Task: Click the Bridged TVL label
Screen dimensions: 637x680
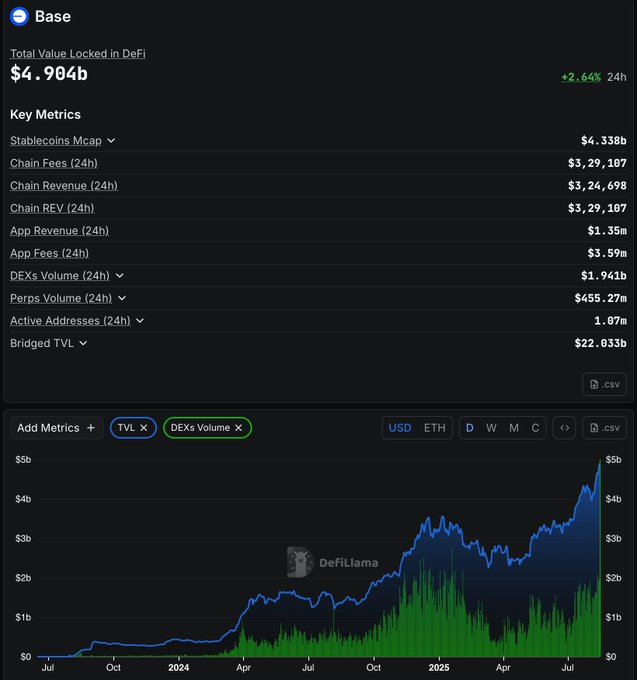Action: [42, 343]
